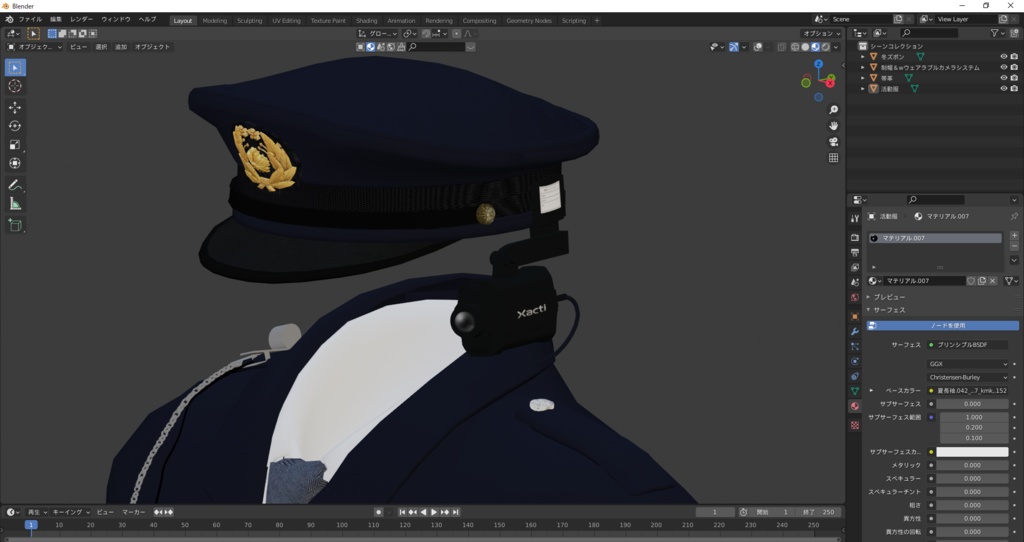Switch to Material Preview shading mode
The image size is (1024, 542).
coord(815,47)
